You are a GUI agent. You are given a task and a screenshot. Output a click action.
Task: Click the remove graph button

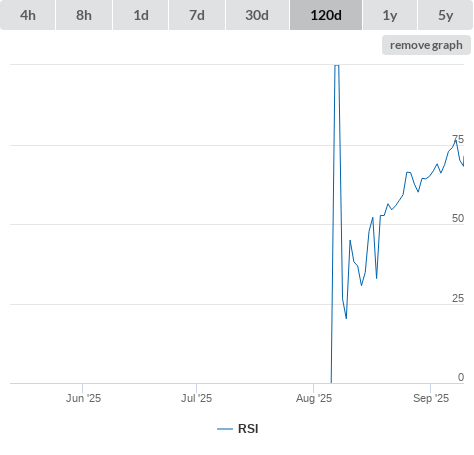426,45
